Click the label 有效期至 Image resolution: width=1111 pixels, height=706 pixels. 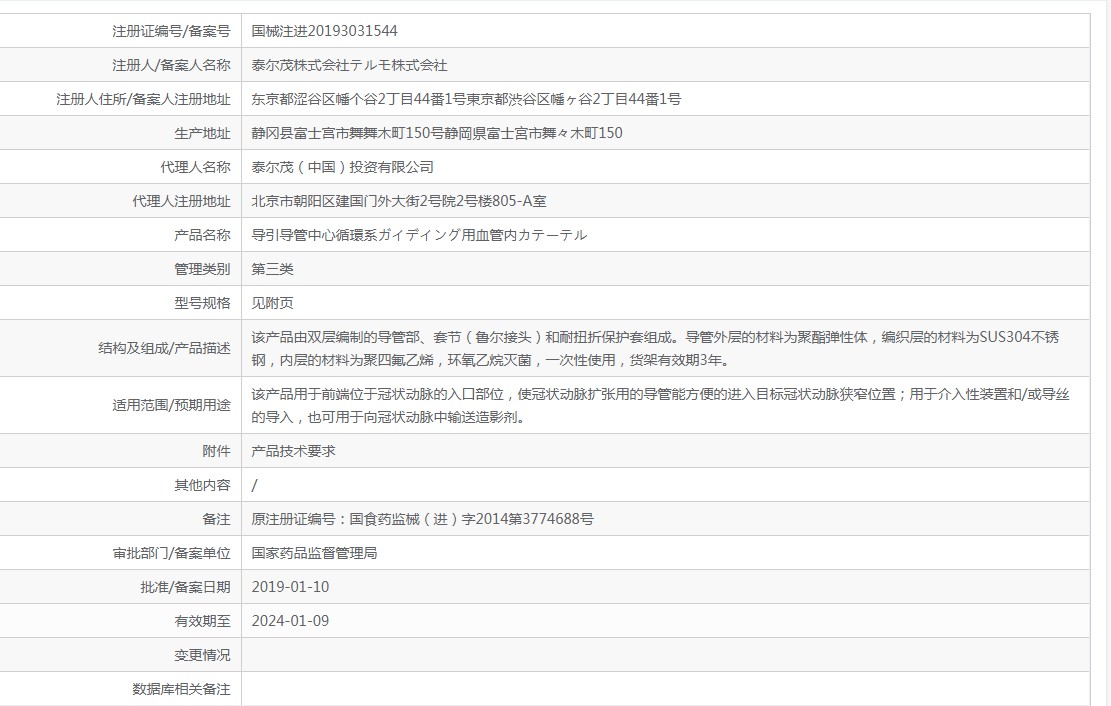click(x=203, y=621)
